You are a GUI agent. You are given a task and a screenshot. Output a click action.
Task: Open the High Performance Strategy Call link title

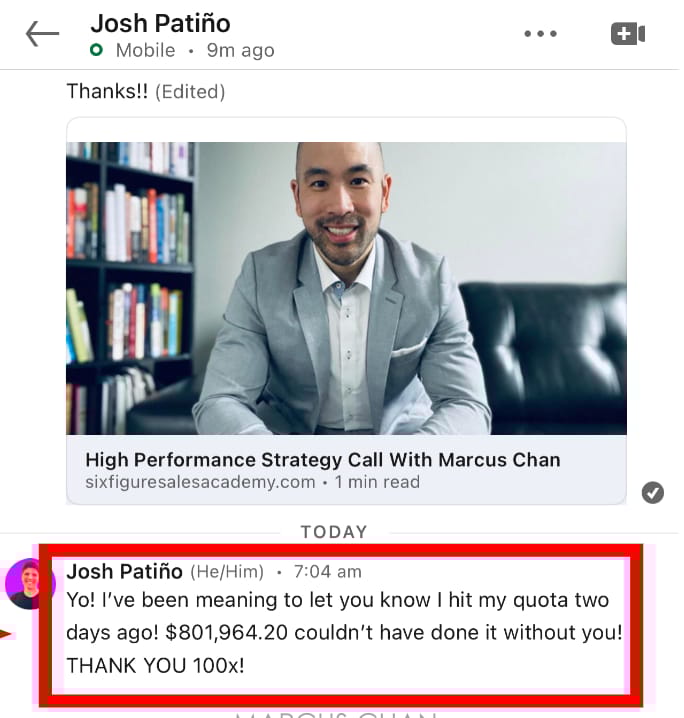(323, 460)
